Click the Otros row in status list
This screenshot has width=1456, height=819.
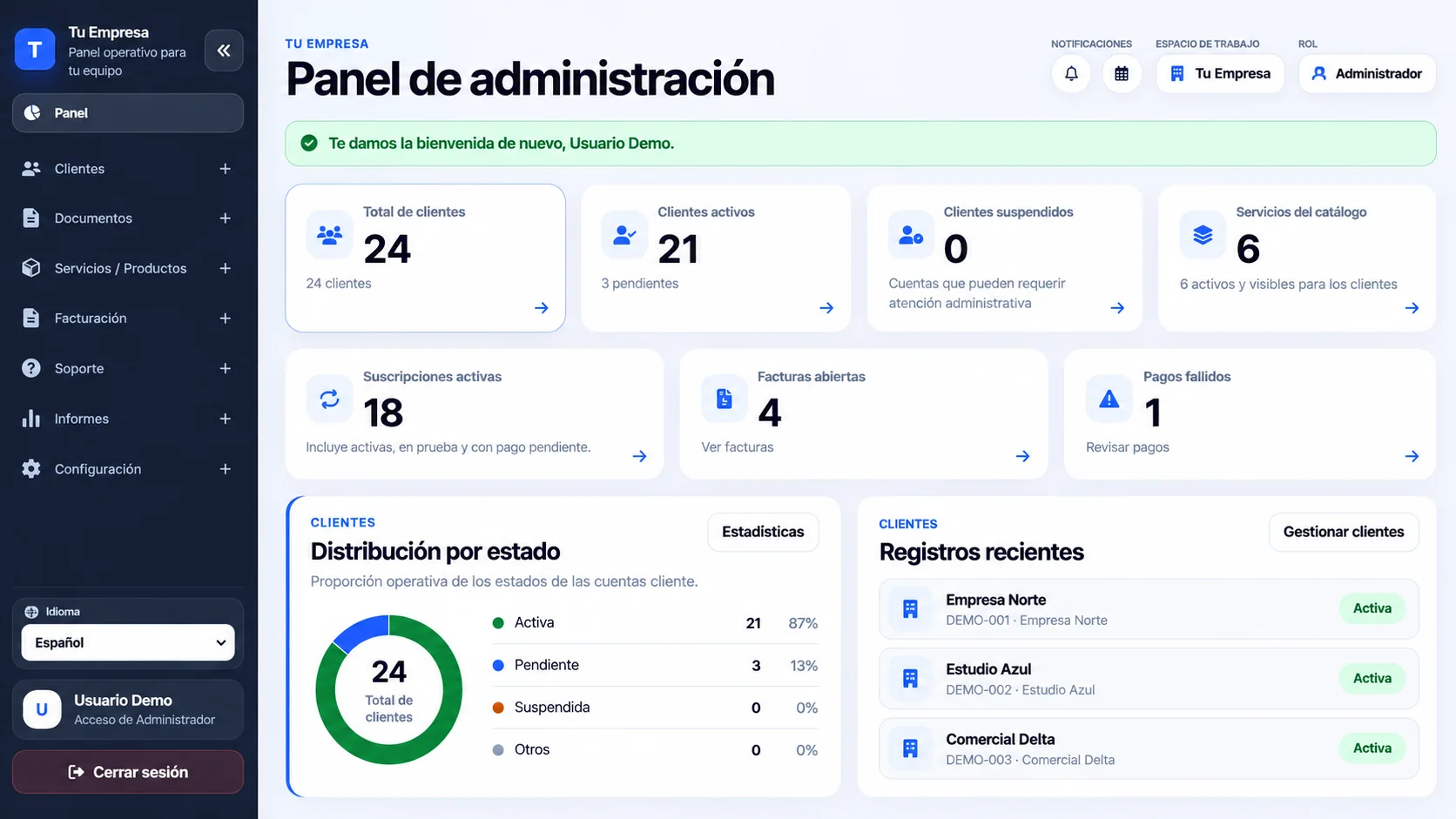[655, 750]
